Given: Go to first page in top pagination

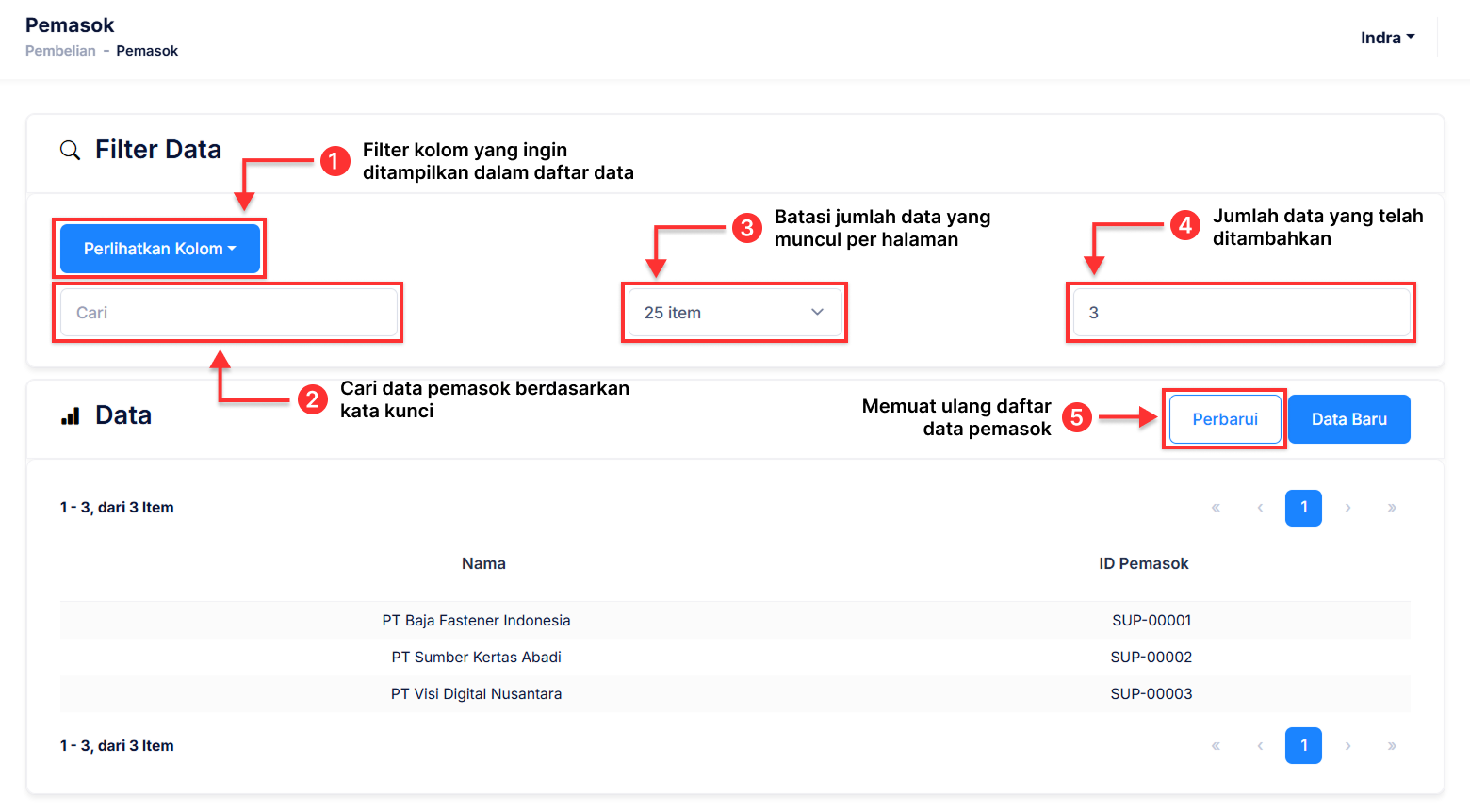Looking at the screenshot, I should [1216, 508].
